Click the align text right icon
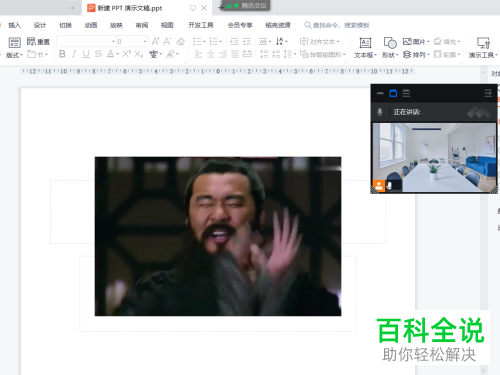The height and width of the screenshot is (375, 500). coord(223,54)
